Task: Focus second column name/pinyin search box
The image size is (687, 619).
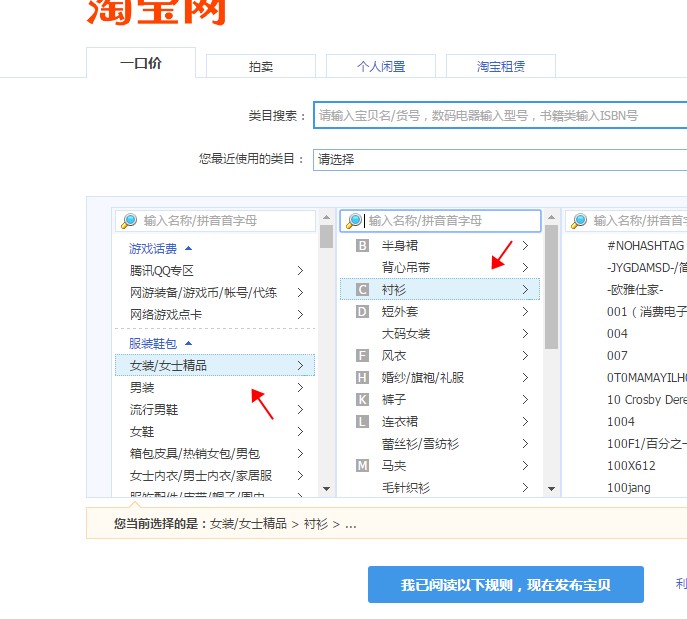Action: click(x=440, y=221)
